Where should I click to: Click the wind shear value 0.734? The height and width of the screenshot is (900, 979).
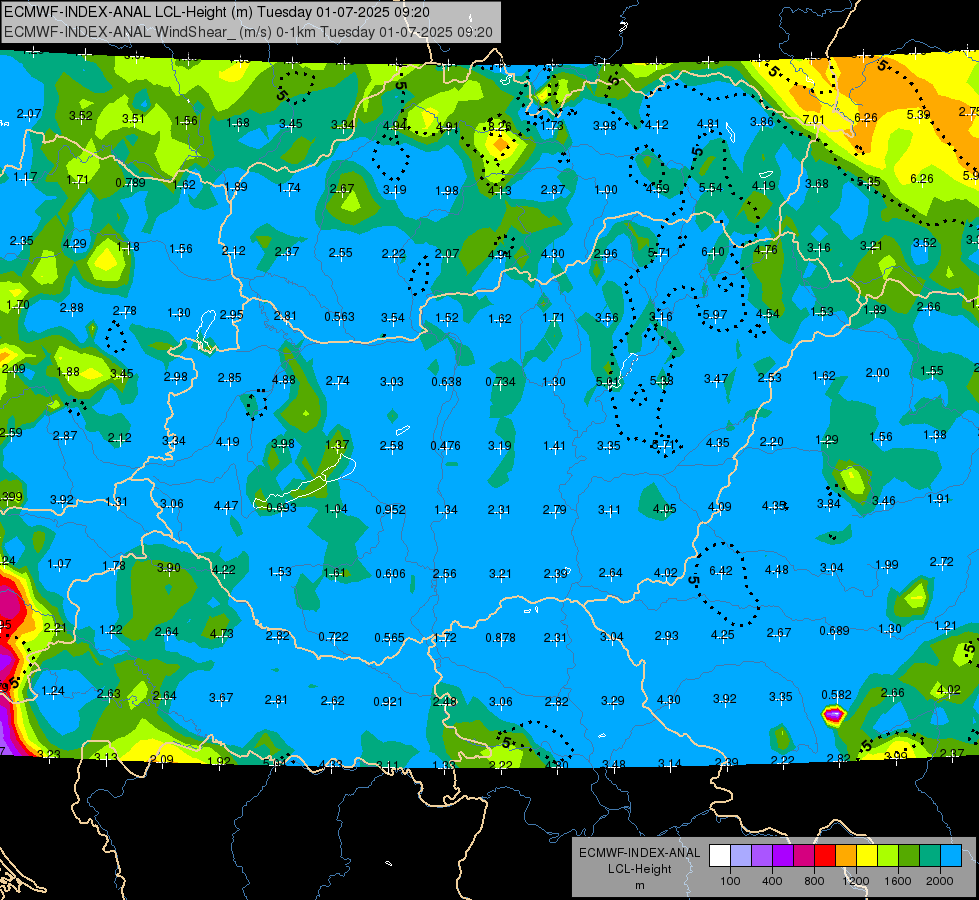coord(501,382)
